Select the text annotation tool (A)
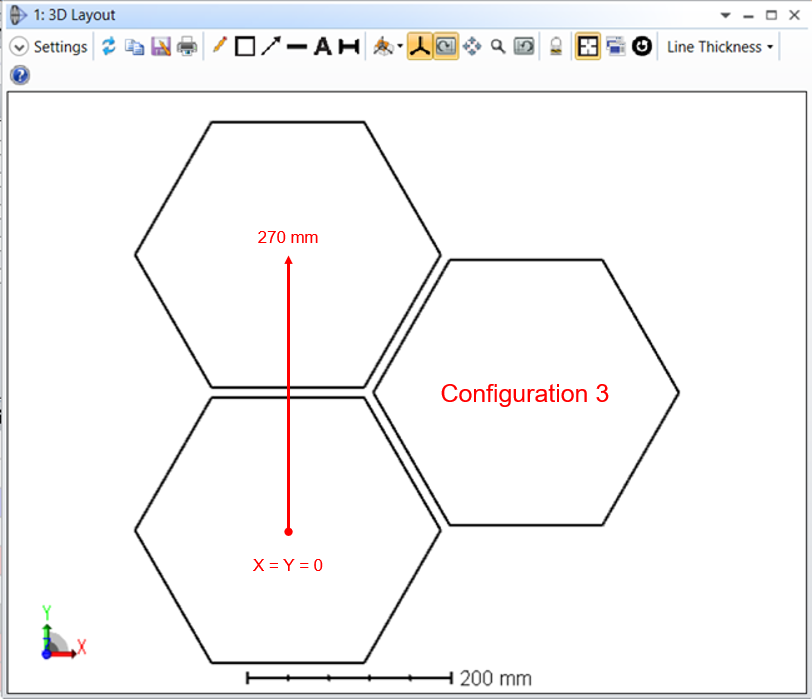 [x=323, y=47]
